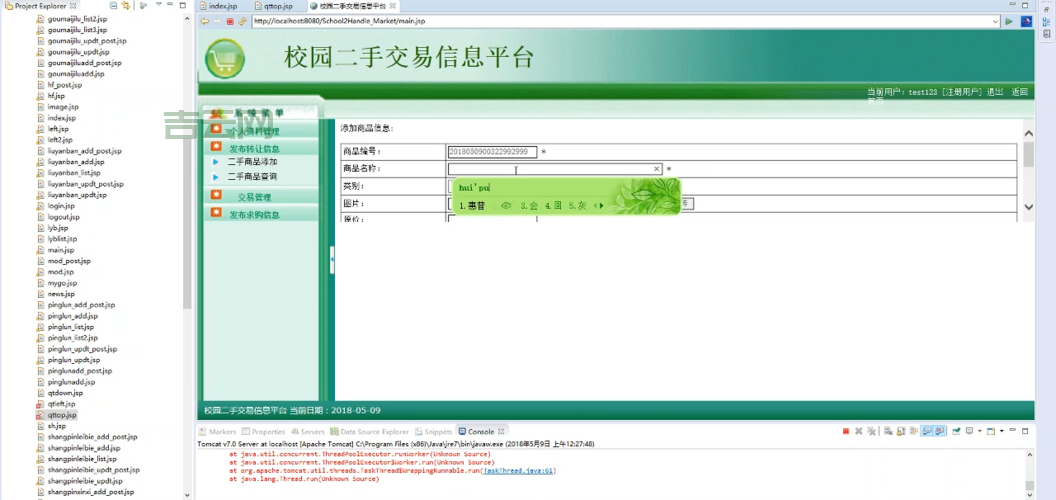Open Project Explorer View Menu arrow

(x=159, y=5)
